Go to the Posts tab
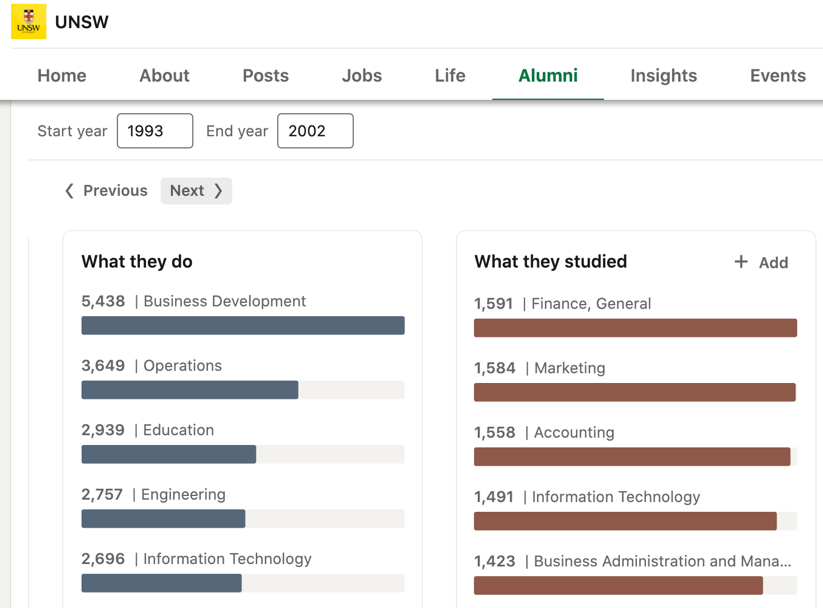Screen dimensions: 823x608 coord(265,76)
